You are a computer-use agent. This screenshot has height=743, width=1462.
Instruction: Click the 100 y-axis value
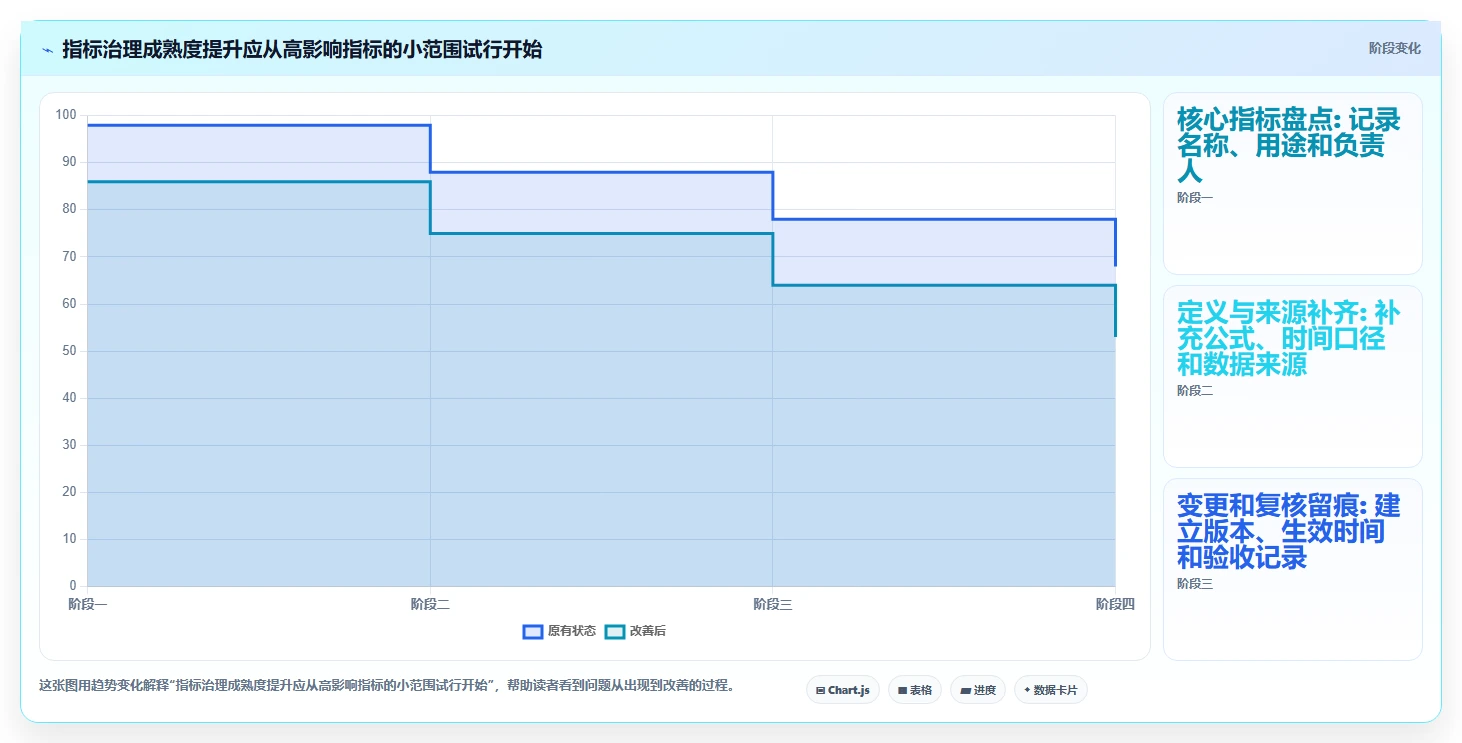(66, 115)
